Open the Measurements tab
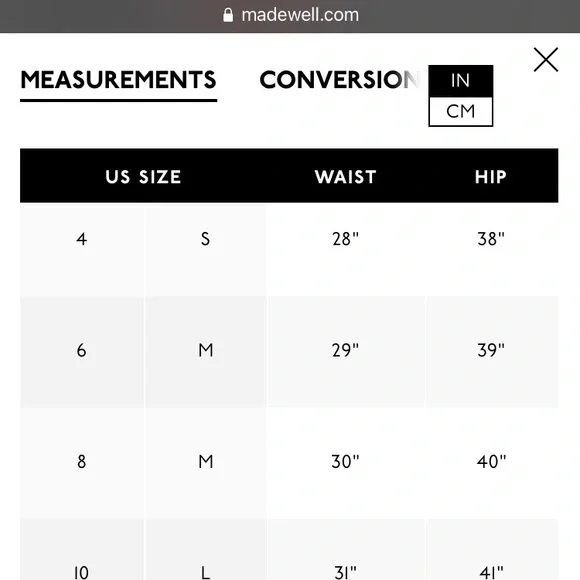The width and height of the screenshot is (580, 580). 118,80
